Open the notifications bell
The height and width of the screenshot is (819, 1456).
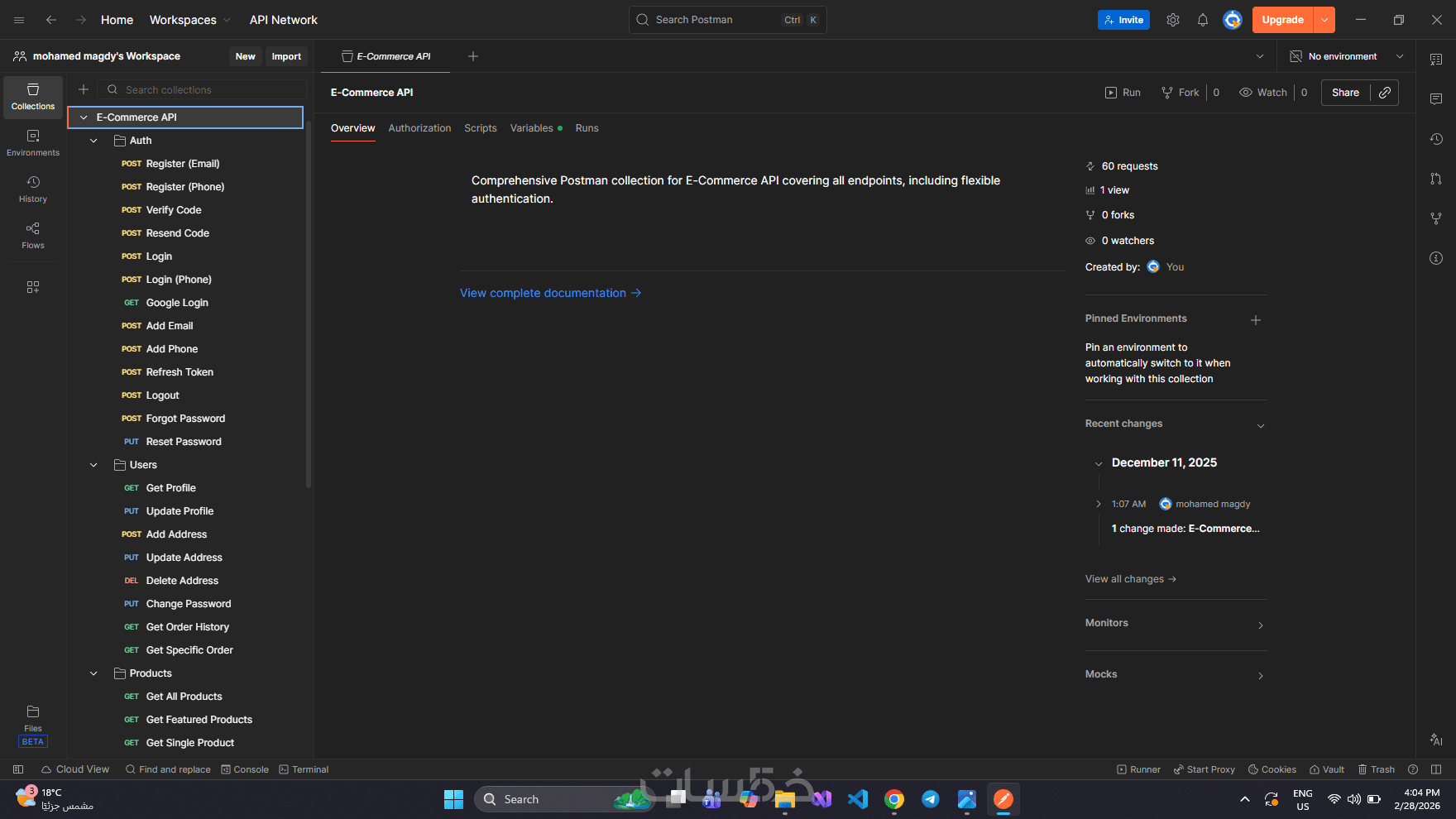1203,20
